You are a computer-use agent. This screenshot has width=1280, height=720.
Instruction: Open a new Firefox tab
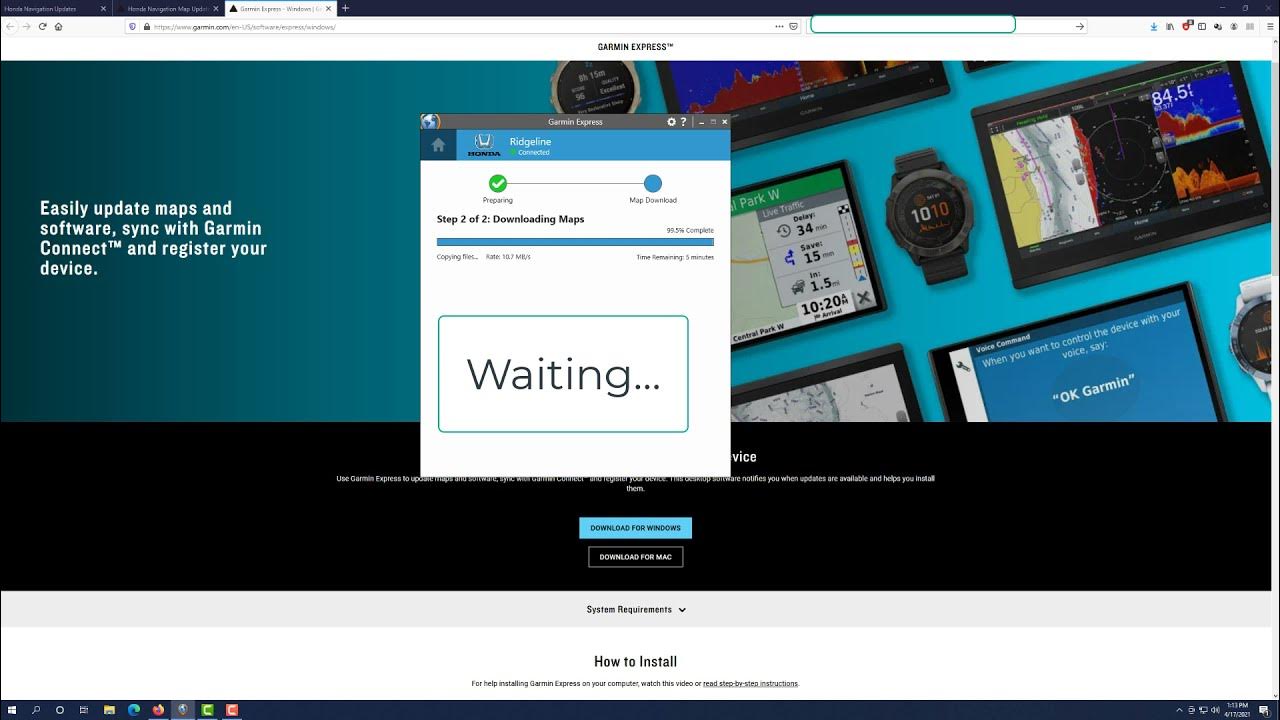click(345, 8)
